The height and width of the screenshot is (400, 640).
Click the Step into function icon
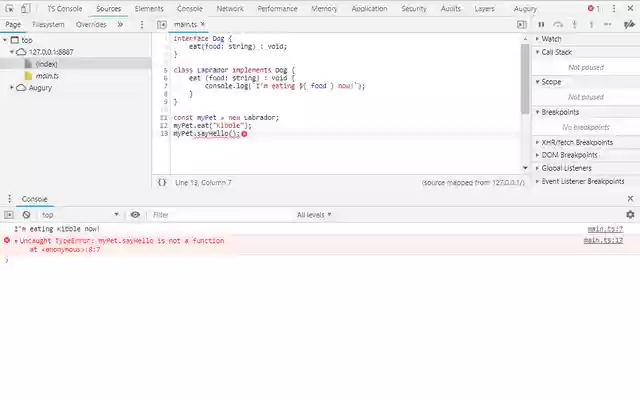[x=575, y=24]
